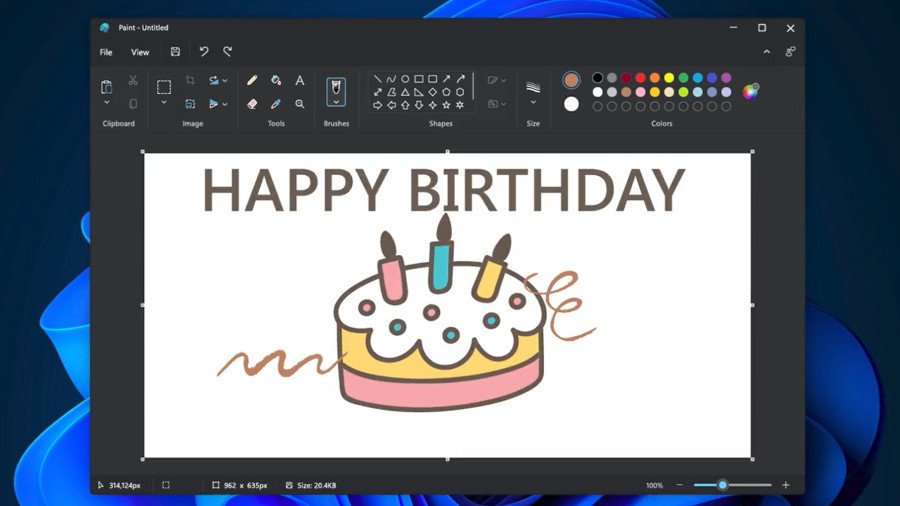The width and height of the screenshot is (900, 506).
Task: Collapse the ribbon with the chevron
Action: pyautogui.click(x=767, y=52)
